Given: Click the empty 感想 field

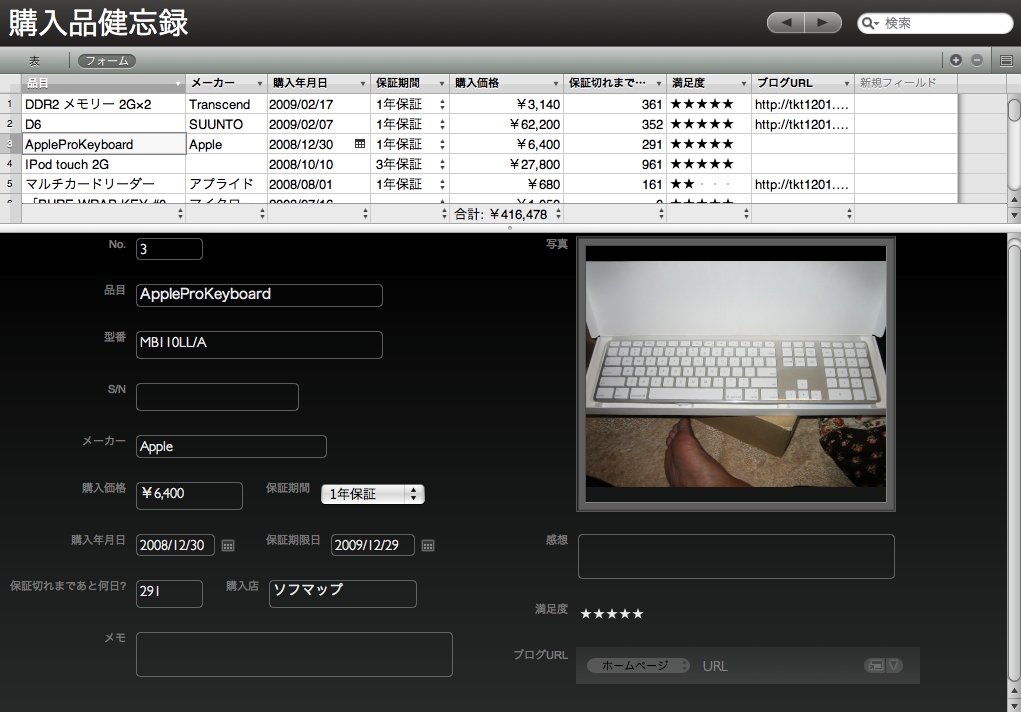Looking at the screenshot, I should 736,556.
